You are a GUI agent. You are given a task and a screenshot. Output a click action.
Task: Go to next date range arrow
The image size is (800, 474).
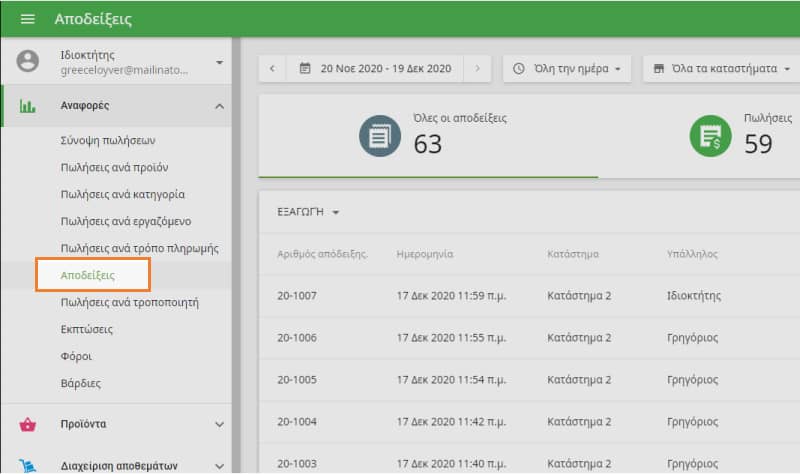478,69
